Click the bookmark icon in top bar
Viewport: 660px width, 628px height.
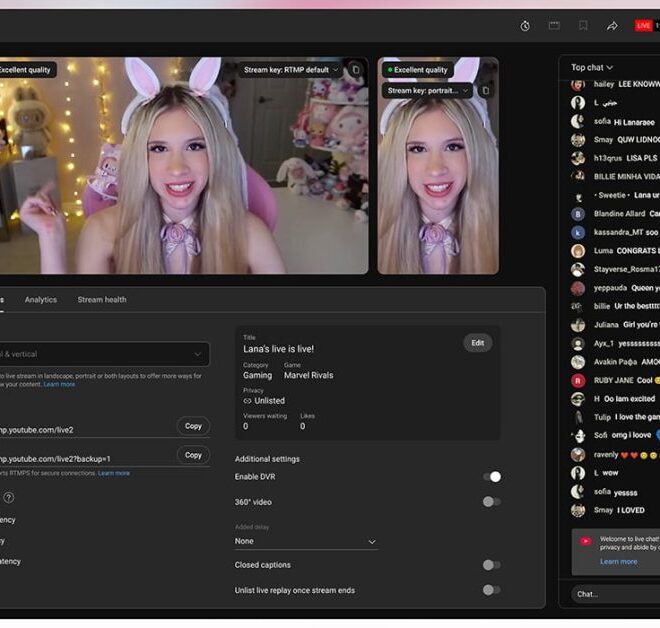[583, 26]
